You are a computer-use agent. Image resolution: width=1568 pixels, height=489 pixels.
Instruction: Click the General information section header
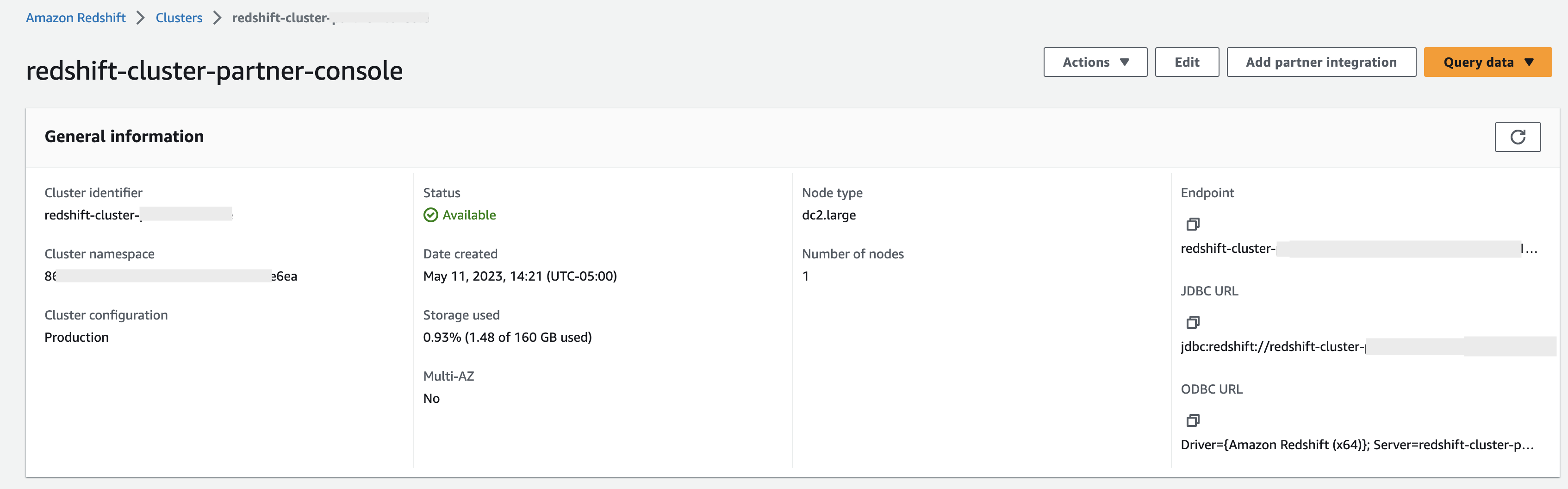point(124,137)
